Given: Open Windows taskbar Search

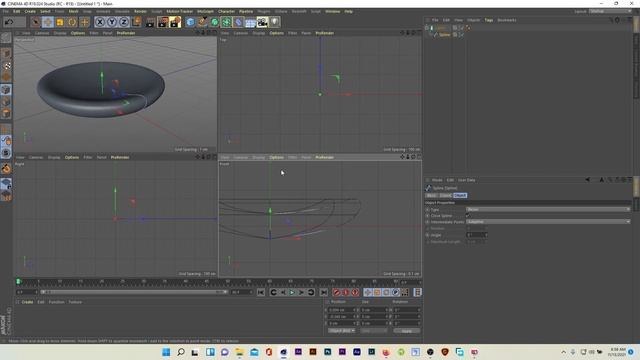Looking at the screenshot, I should pyautogui.click(x=181, y=352).
